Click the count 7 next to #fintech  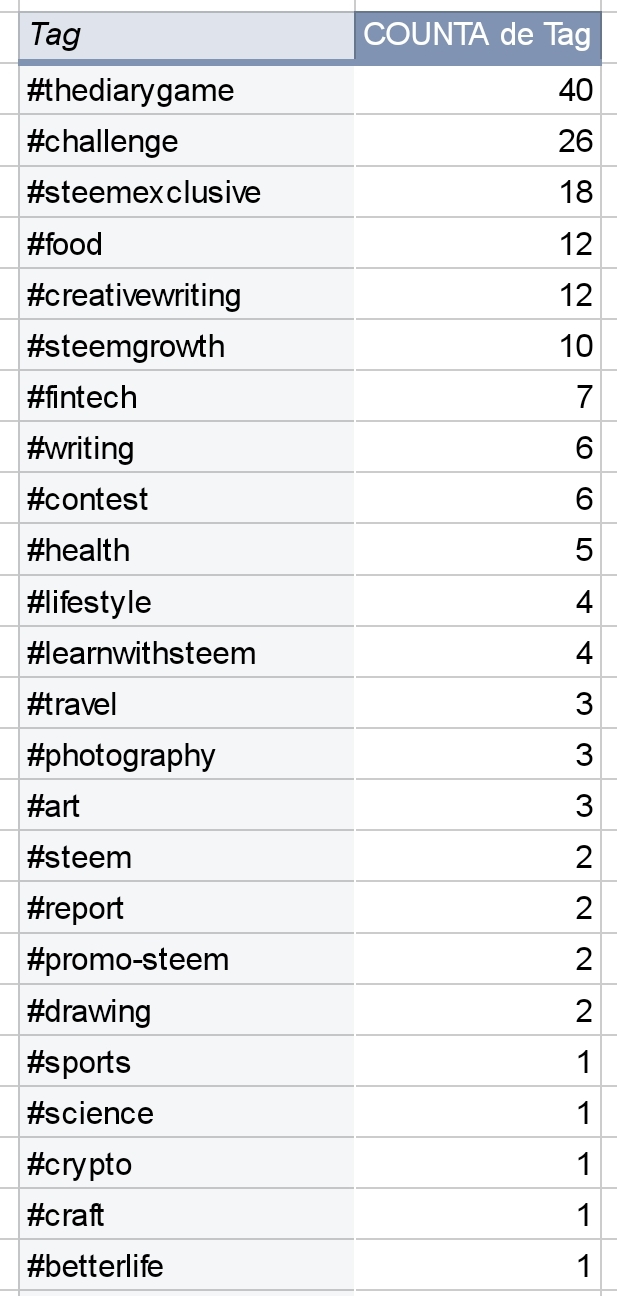(478, 398)
